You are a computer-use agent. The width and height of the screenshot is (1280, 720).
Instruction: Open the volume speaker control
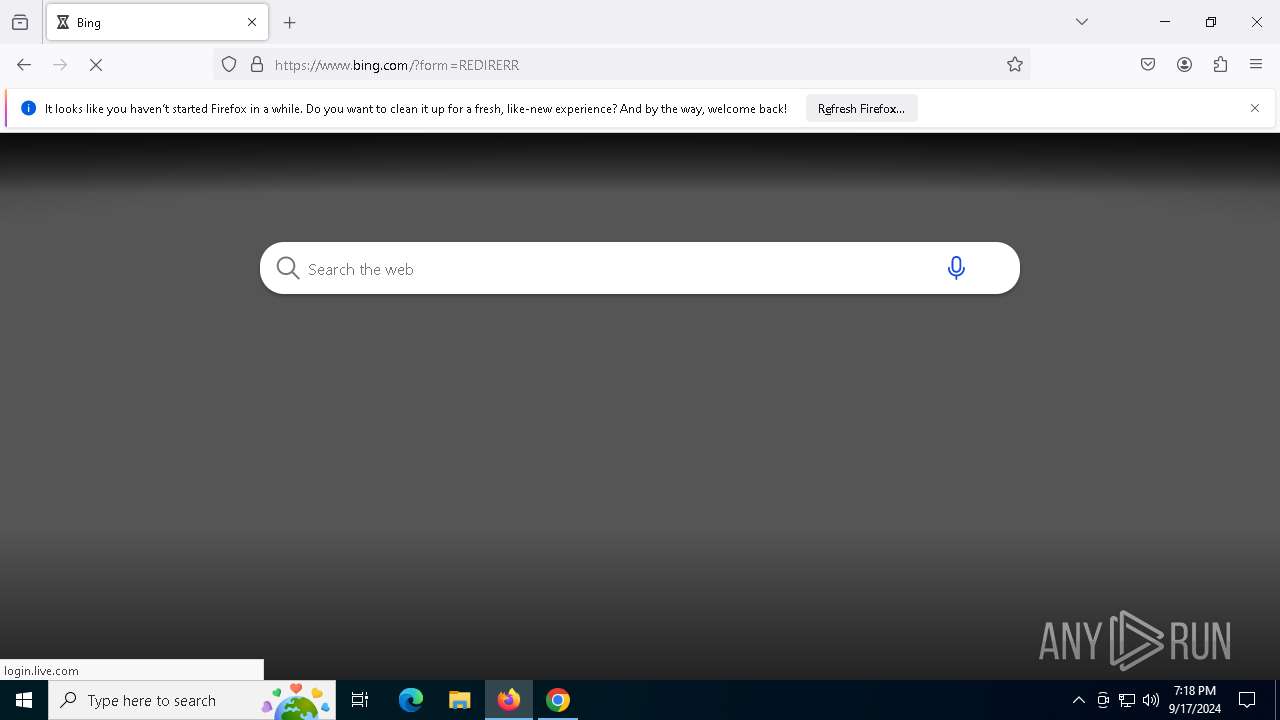click(1151, 700)
